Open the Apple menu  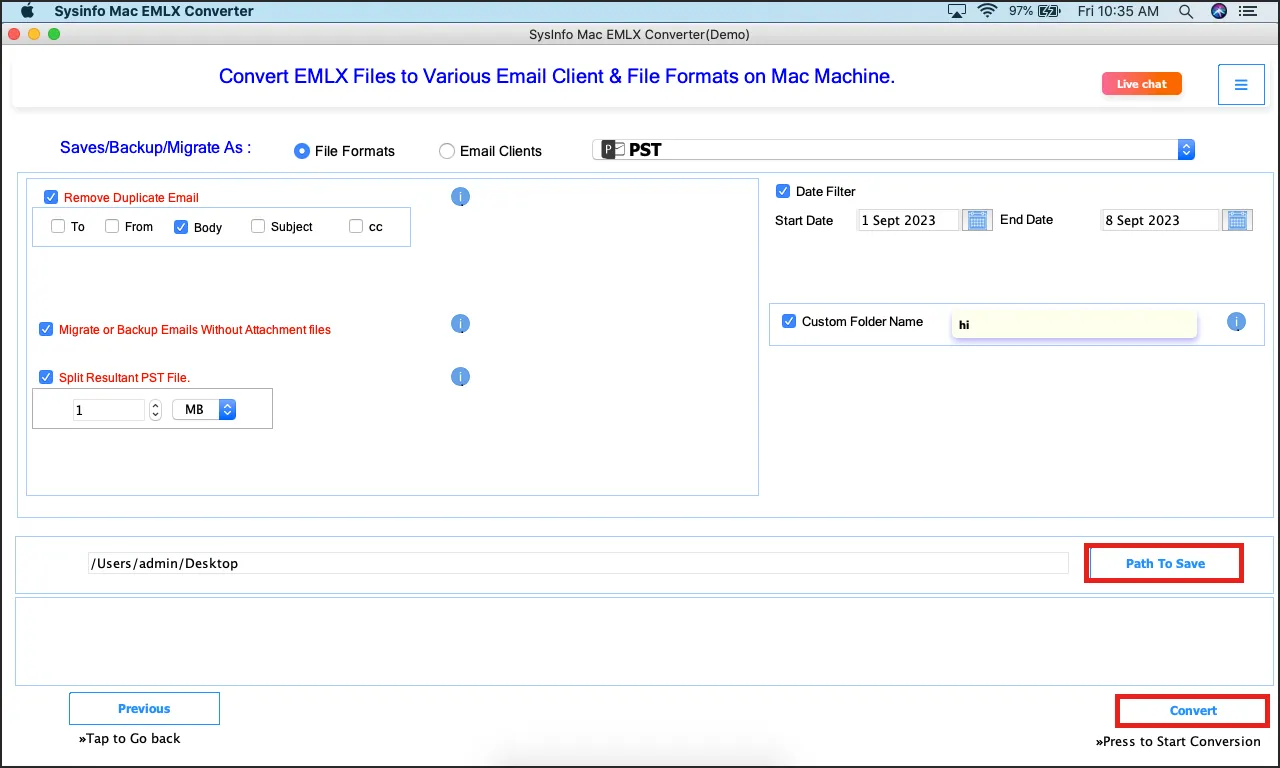click(28, 11)
